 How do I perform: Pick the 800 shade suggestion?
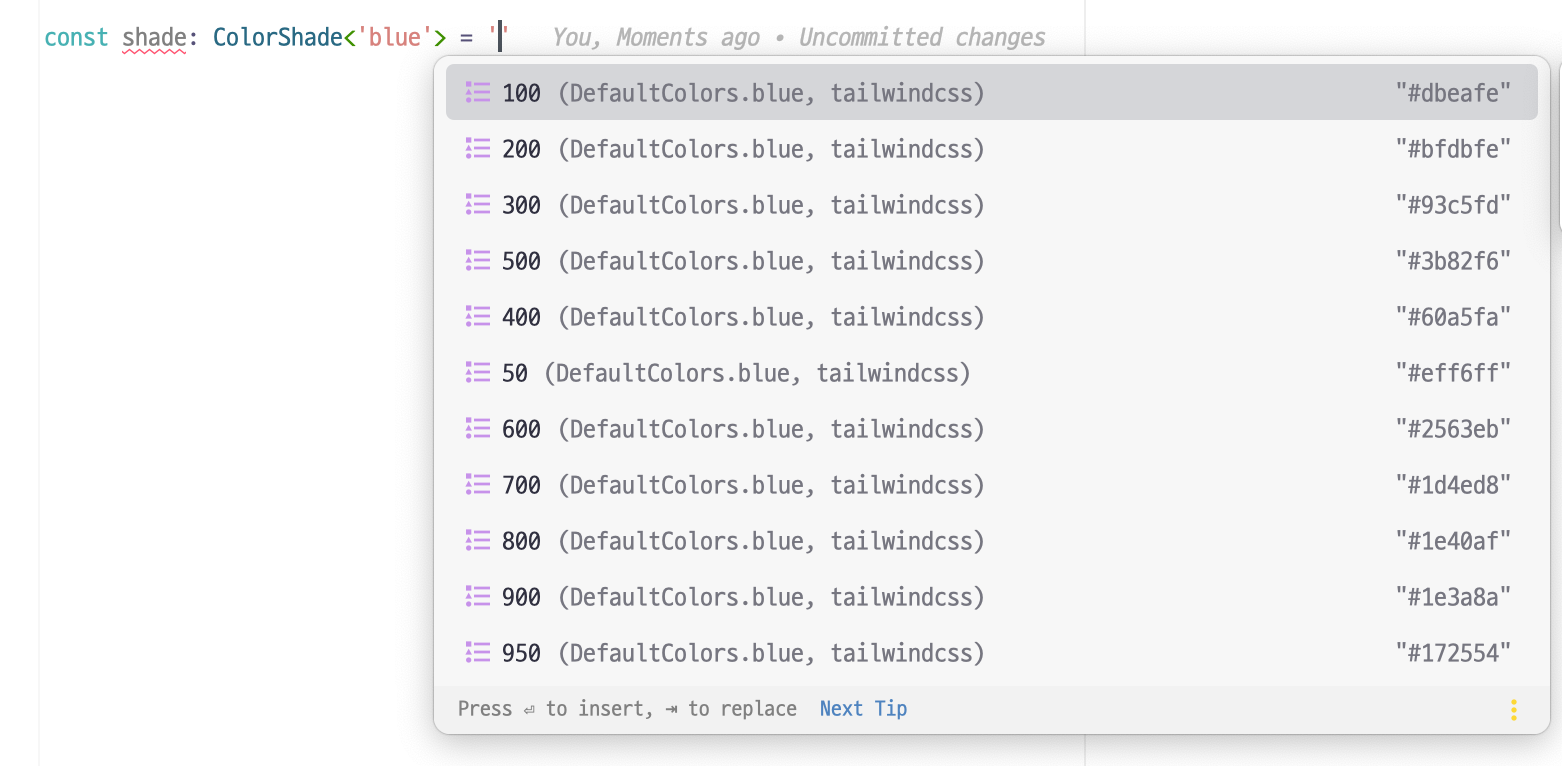pyautogui.click(x=742, y=541)
